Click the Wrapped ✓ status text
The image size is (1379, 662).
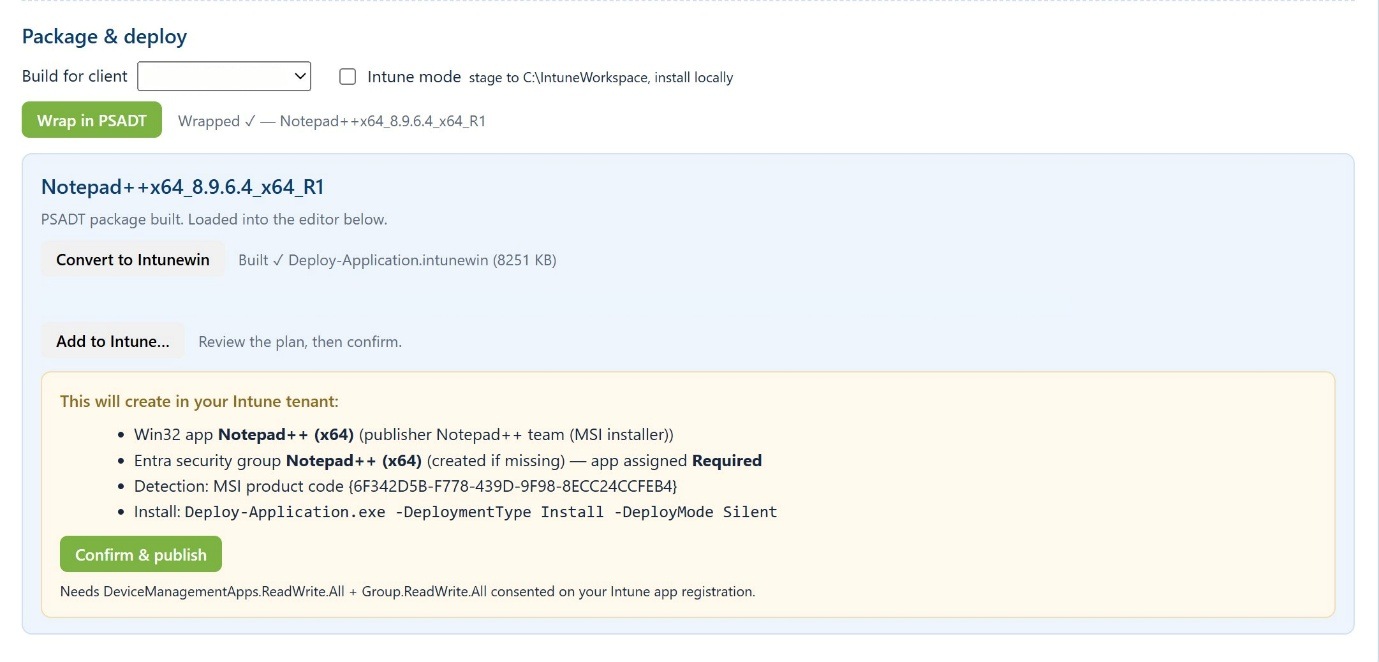click(x=332, y=121)
